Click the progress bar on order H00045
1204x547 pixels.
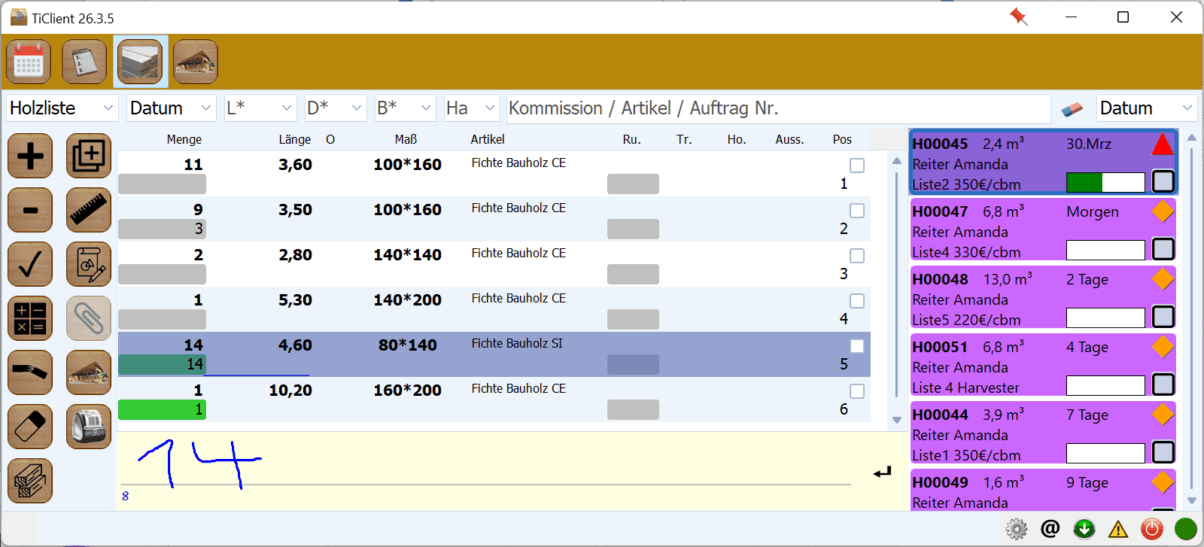point(1105,182)
